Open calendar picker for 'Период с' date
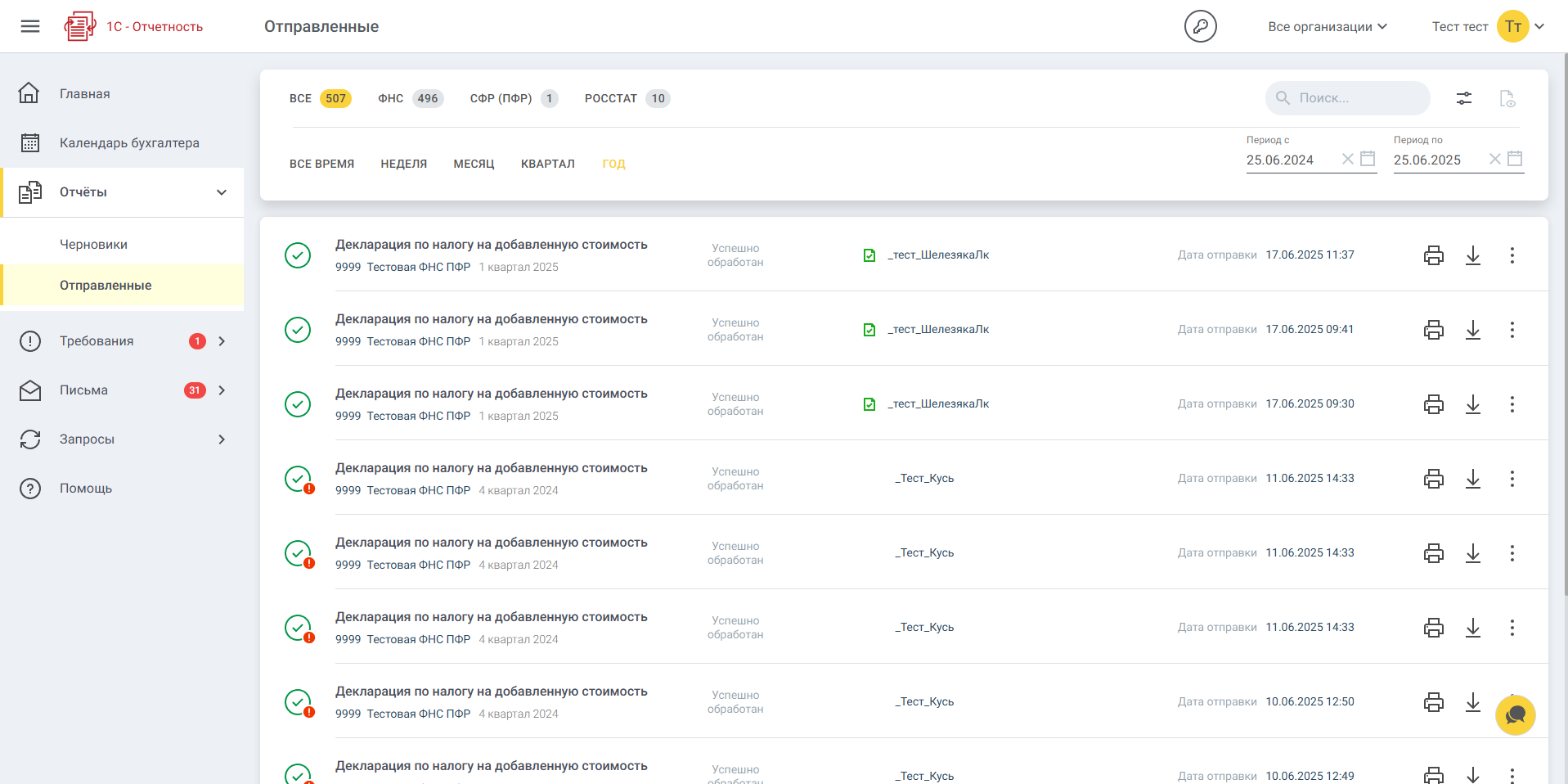This screenshot has height=784, width=1568. pyautogui.click(x=1368, y=159)
